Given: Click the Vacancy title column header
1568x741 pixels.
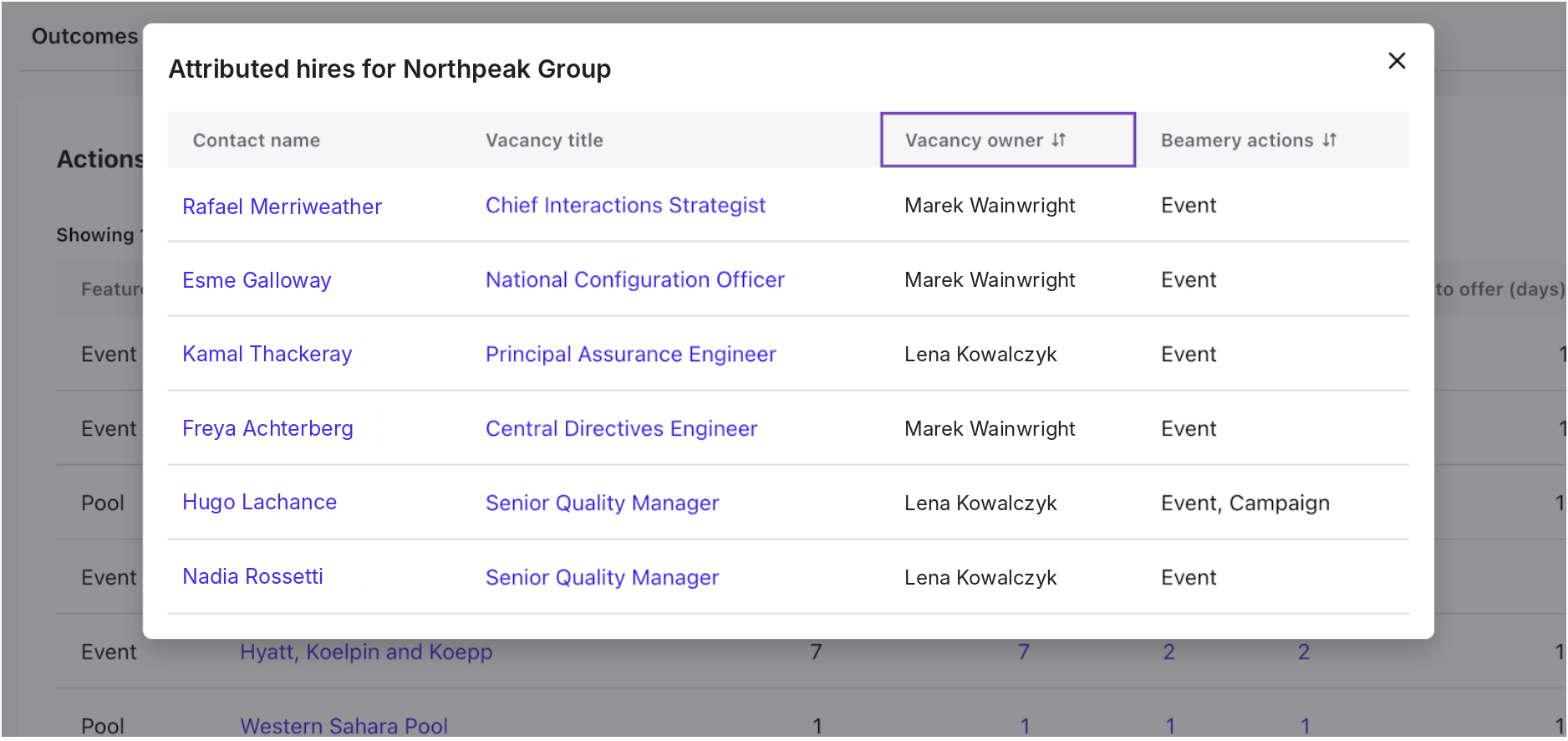Looking at the screenshot, I should coord(544,141).
